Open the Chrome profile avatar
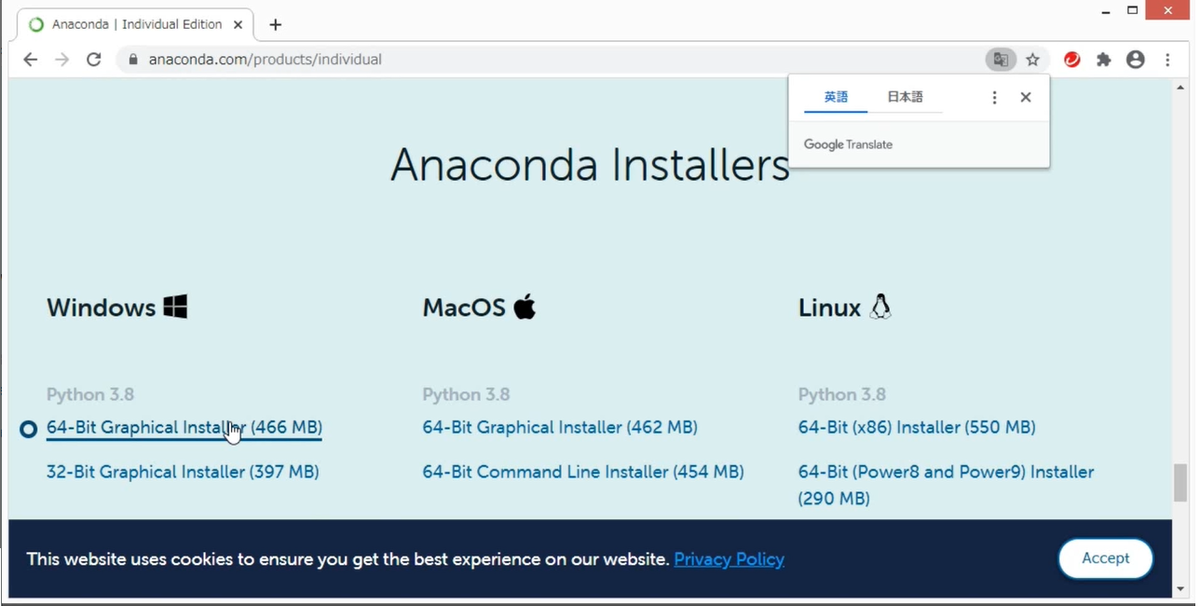The image size is (1200, 606). point(1135,60)
